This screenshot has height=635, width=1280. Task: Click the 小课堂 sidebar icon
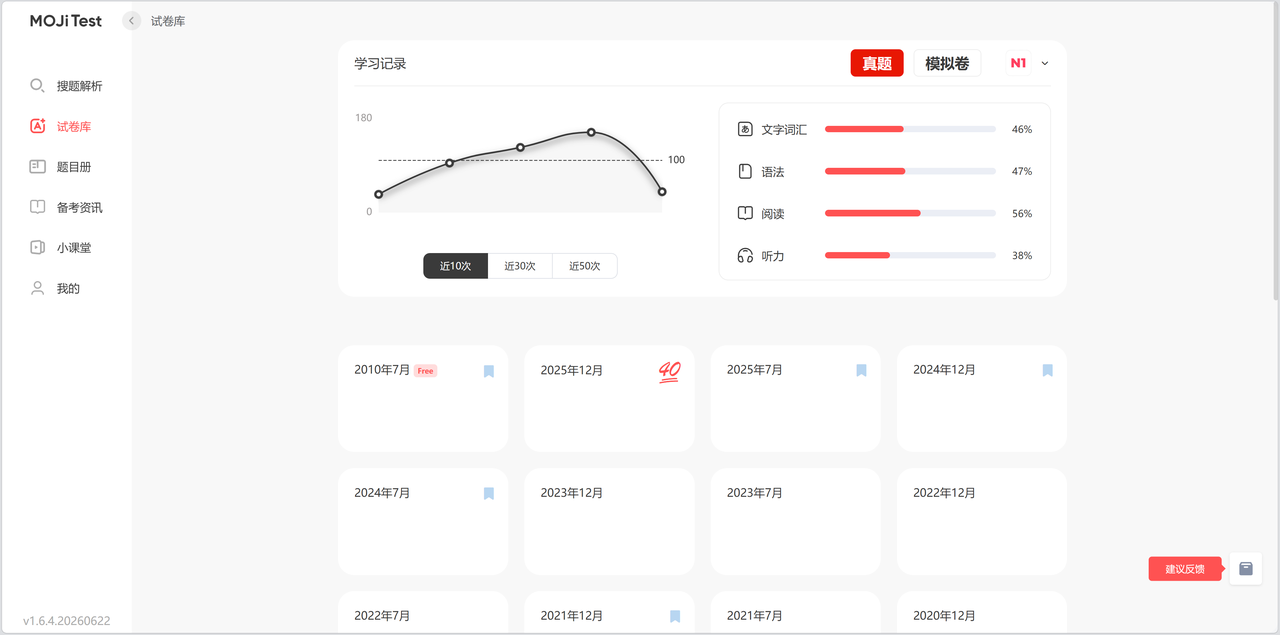click(38, 247)
